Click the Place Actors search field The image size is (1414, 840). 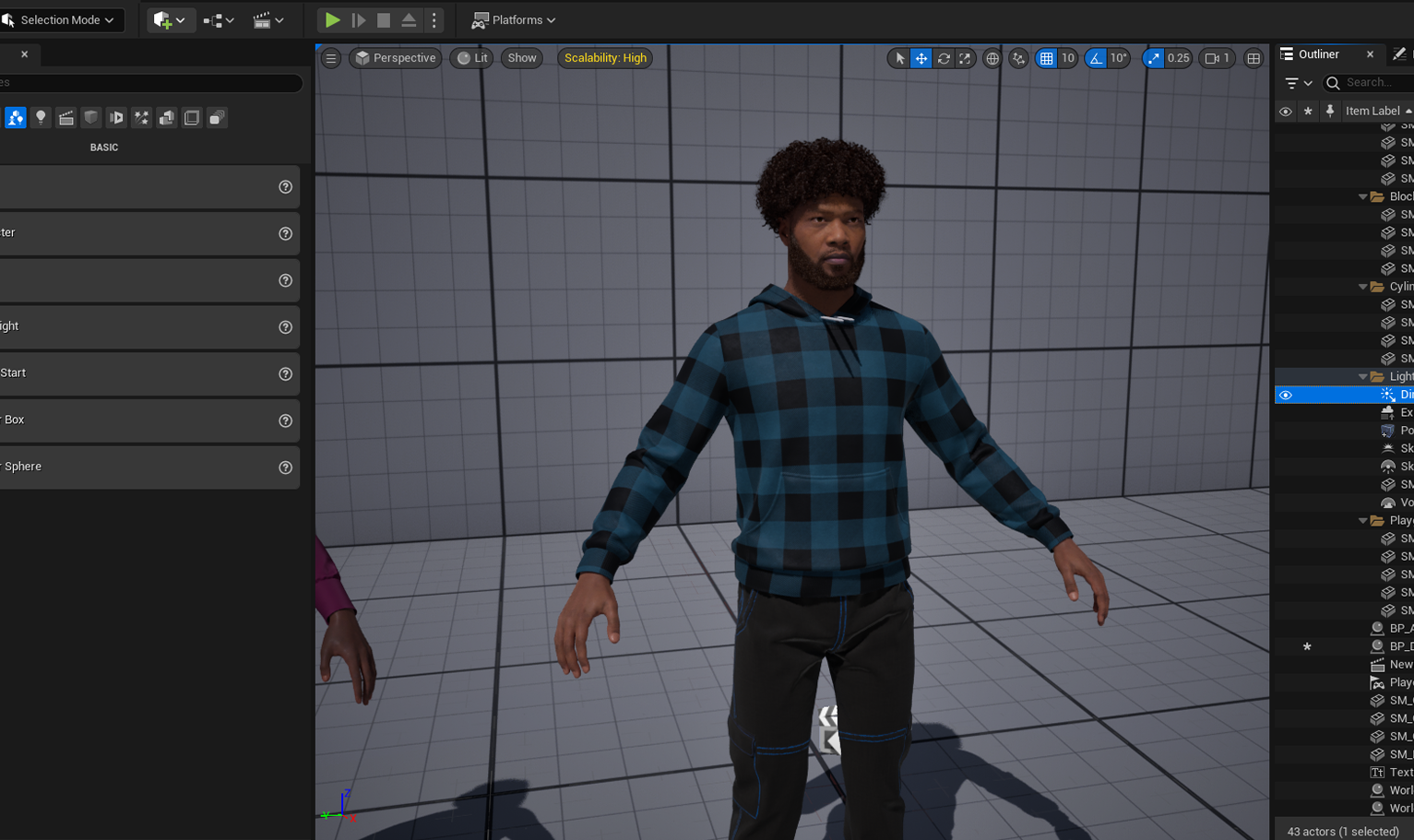click(x=151, y=82)
